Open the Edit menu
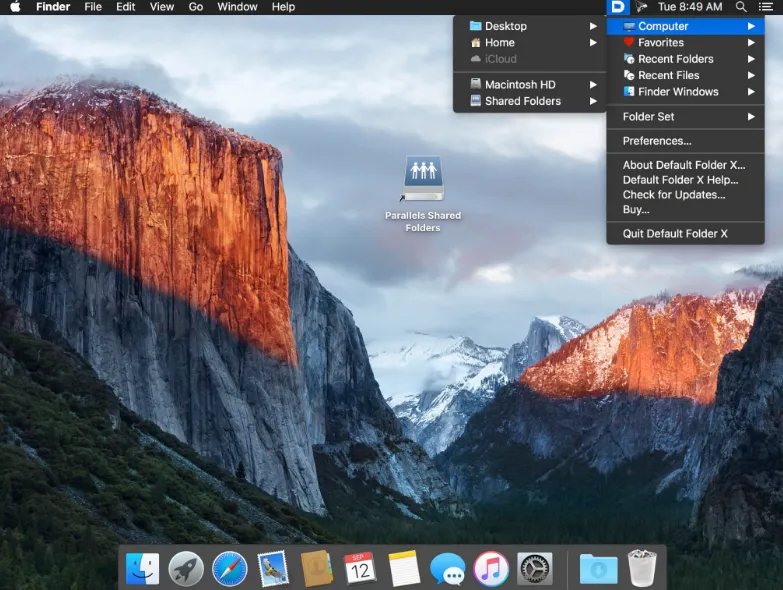 click(x=125, y=7)
